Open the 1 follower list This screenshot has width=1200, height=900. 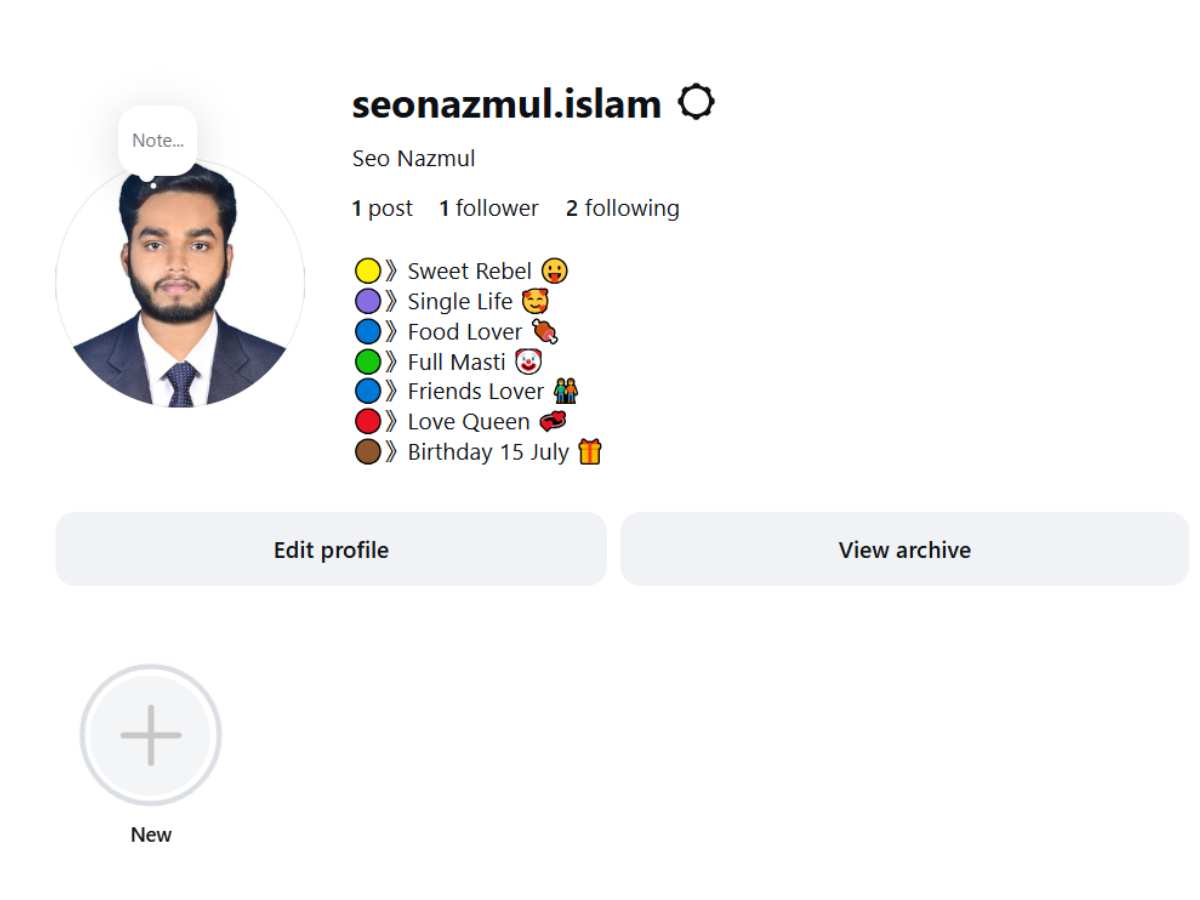point(489,208)
